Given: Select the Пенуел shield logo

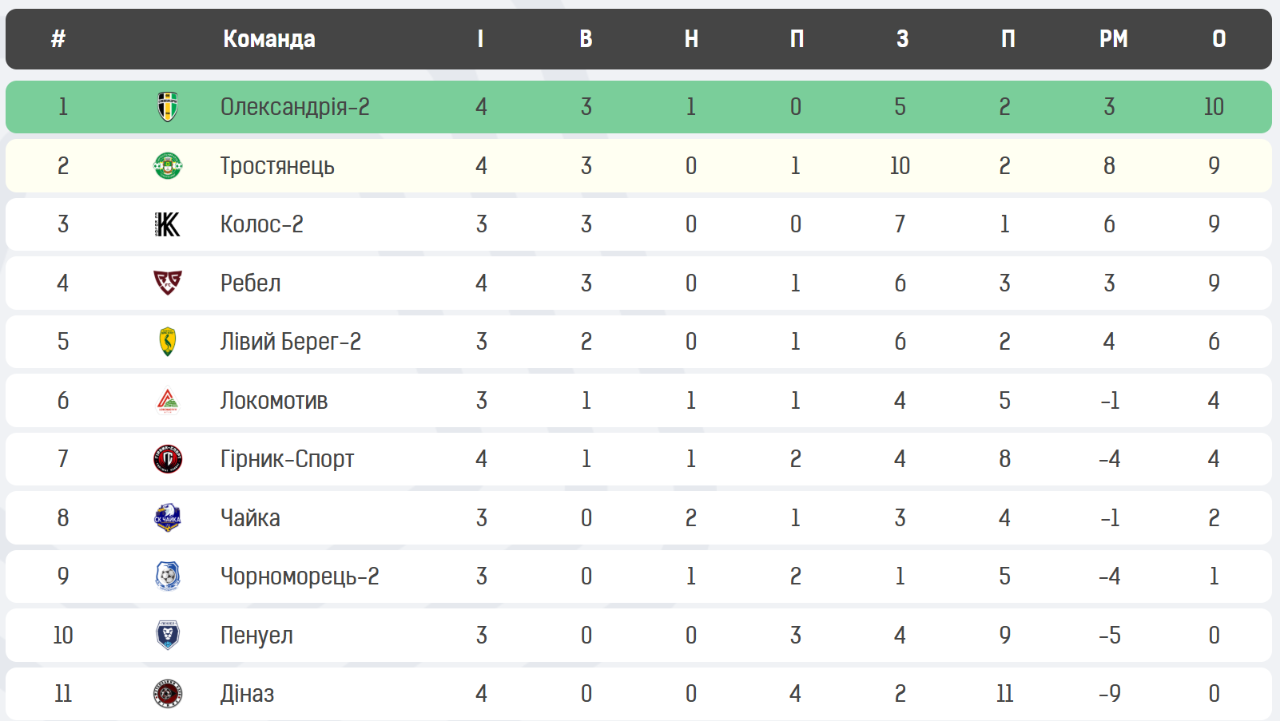Looking at the screenshot, I should 167,636.
